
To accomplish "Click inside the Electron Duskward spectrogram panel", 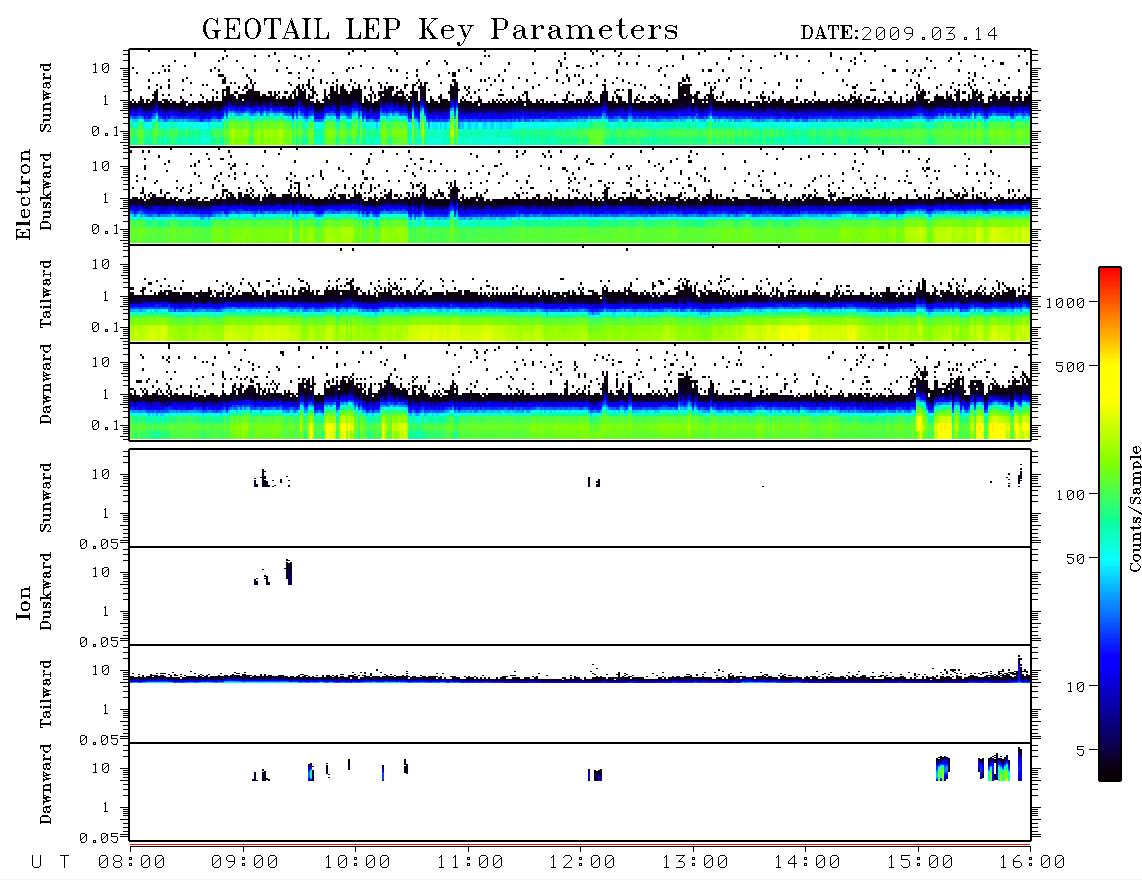I will (580, 195).
